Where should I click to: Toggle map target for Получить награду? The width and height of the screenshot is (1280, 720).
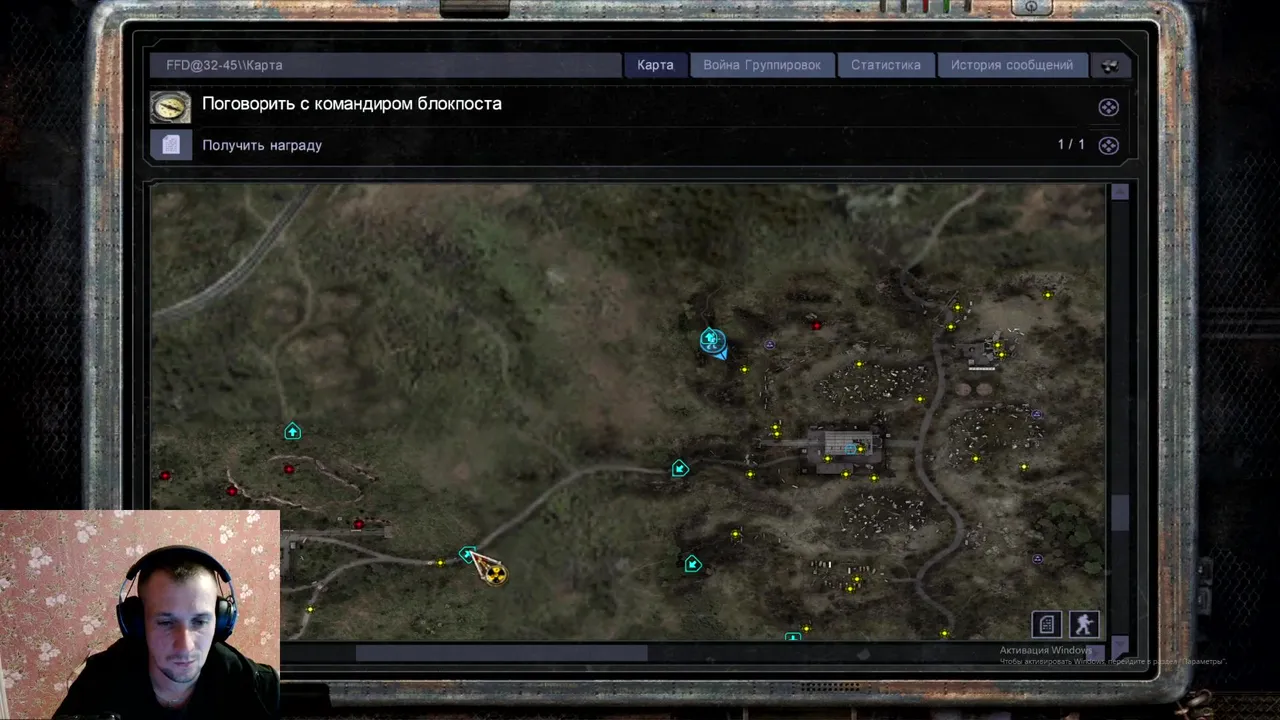coord(1108,146)
